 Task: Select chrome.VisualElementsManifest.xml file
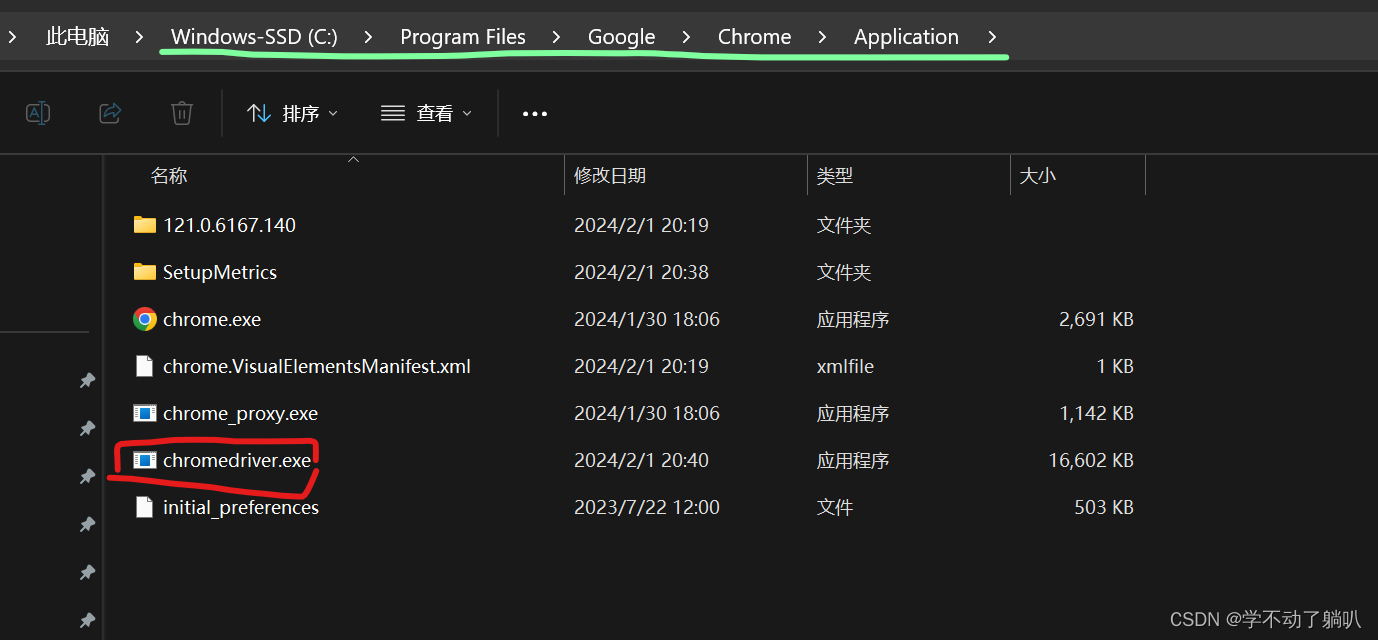tap(316, 366)
